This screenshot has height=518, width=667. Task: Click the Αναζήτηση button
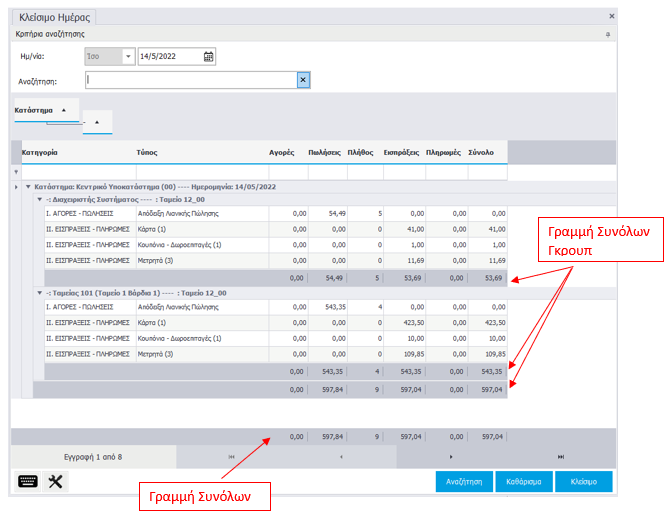point(464,481)
